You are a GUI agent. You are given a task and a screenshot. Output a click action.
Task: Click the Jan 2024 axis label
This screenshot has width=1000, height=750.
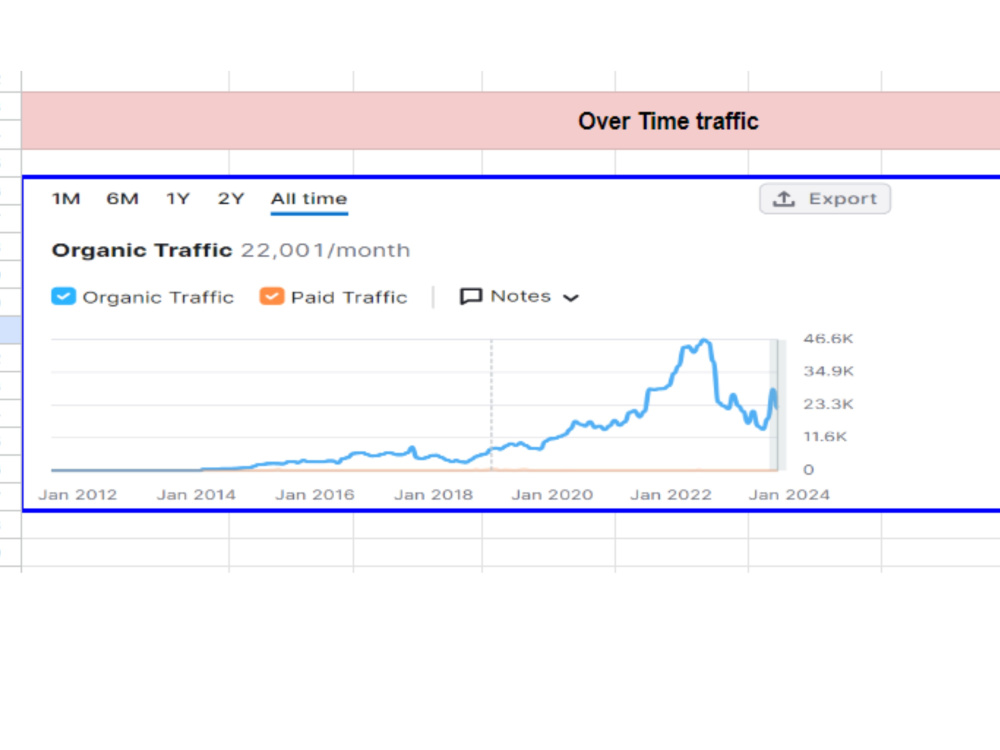click(x=789, y=495)
